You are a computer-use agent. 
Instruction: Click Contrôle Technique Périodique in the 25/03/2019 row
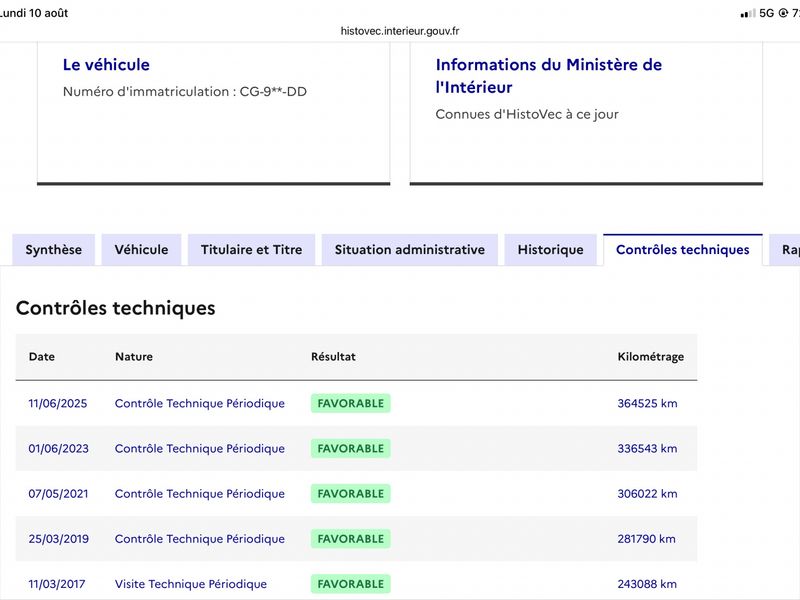click(x=199, y=539)
